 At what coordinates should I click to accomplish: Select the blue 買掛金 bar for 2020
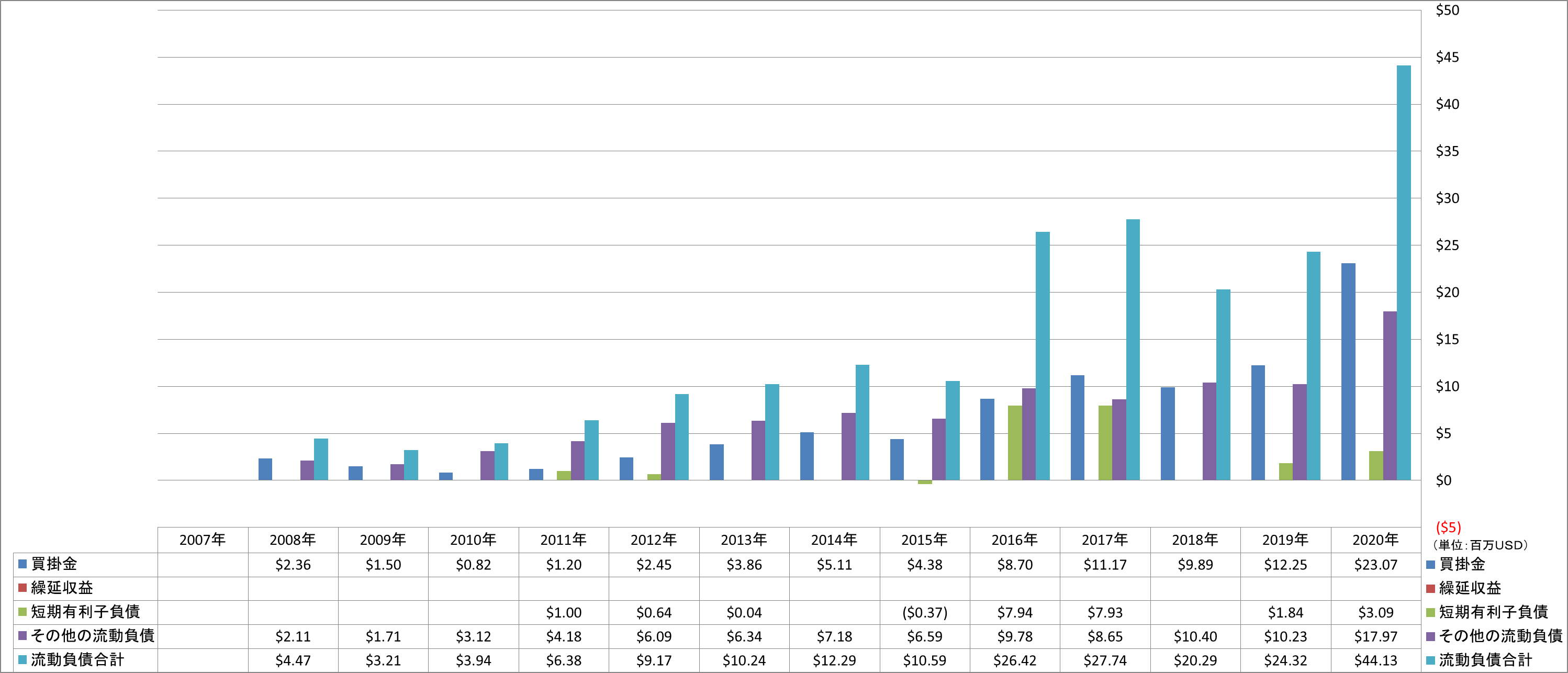(1348, 372)
